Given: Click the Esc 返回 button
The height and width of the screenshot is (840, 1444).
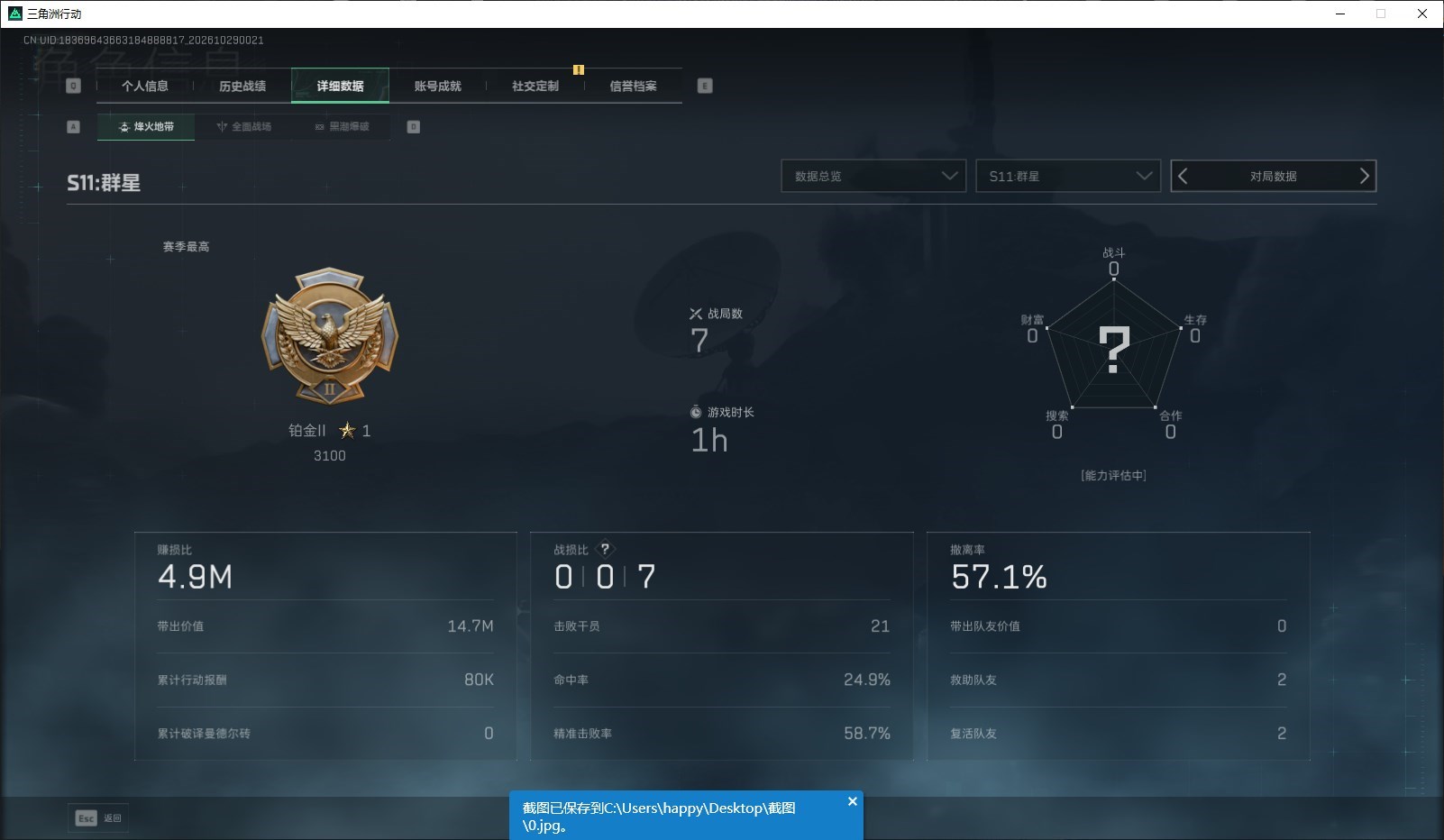Looking at the screenshot, I should (98, 817).
